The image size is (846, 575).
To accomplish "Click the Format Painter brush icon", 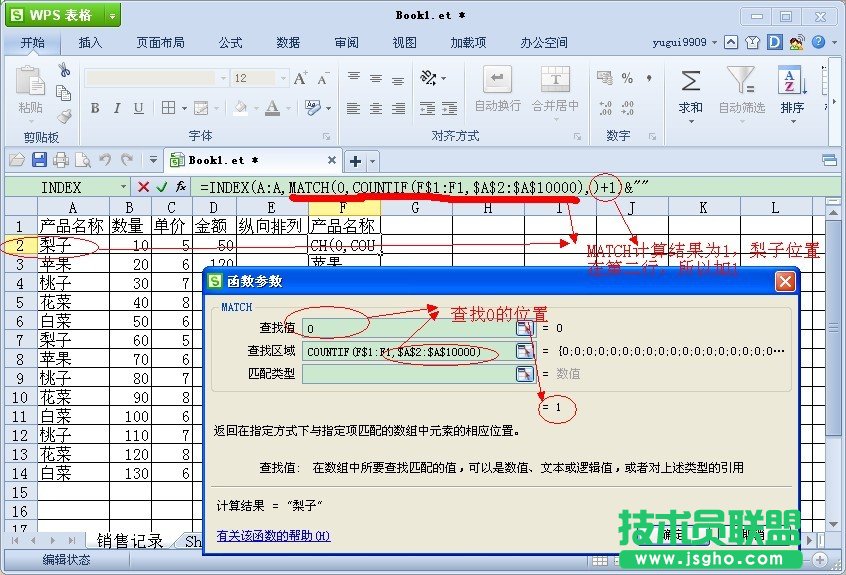I will tap(64, 115).
